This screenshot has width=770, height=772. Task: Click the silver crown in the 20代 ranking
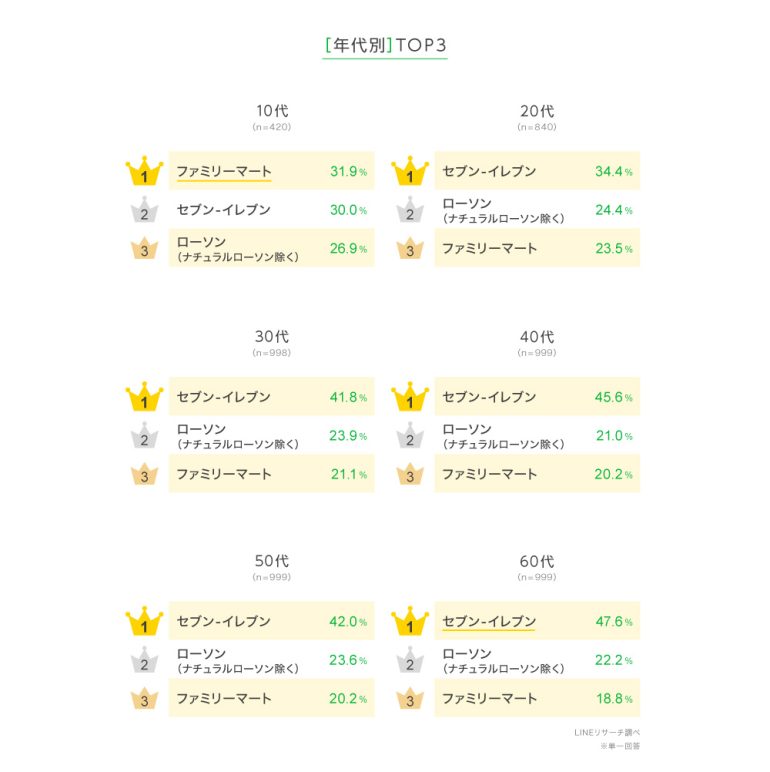410,209
